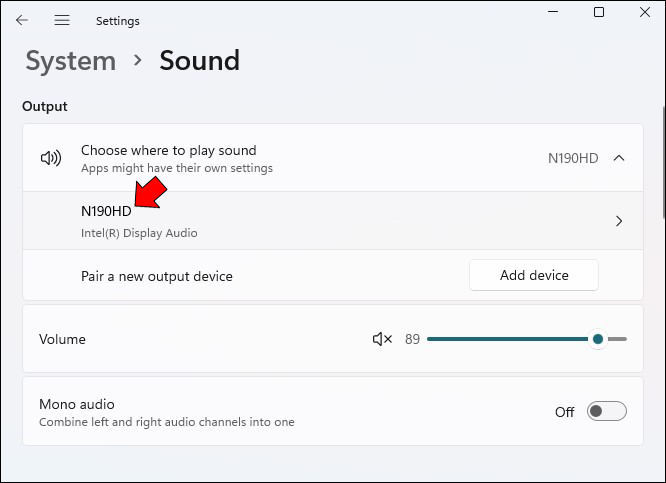
Task: Select the N190HD output device
Action: [106, 211]
